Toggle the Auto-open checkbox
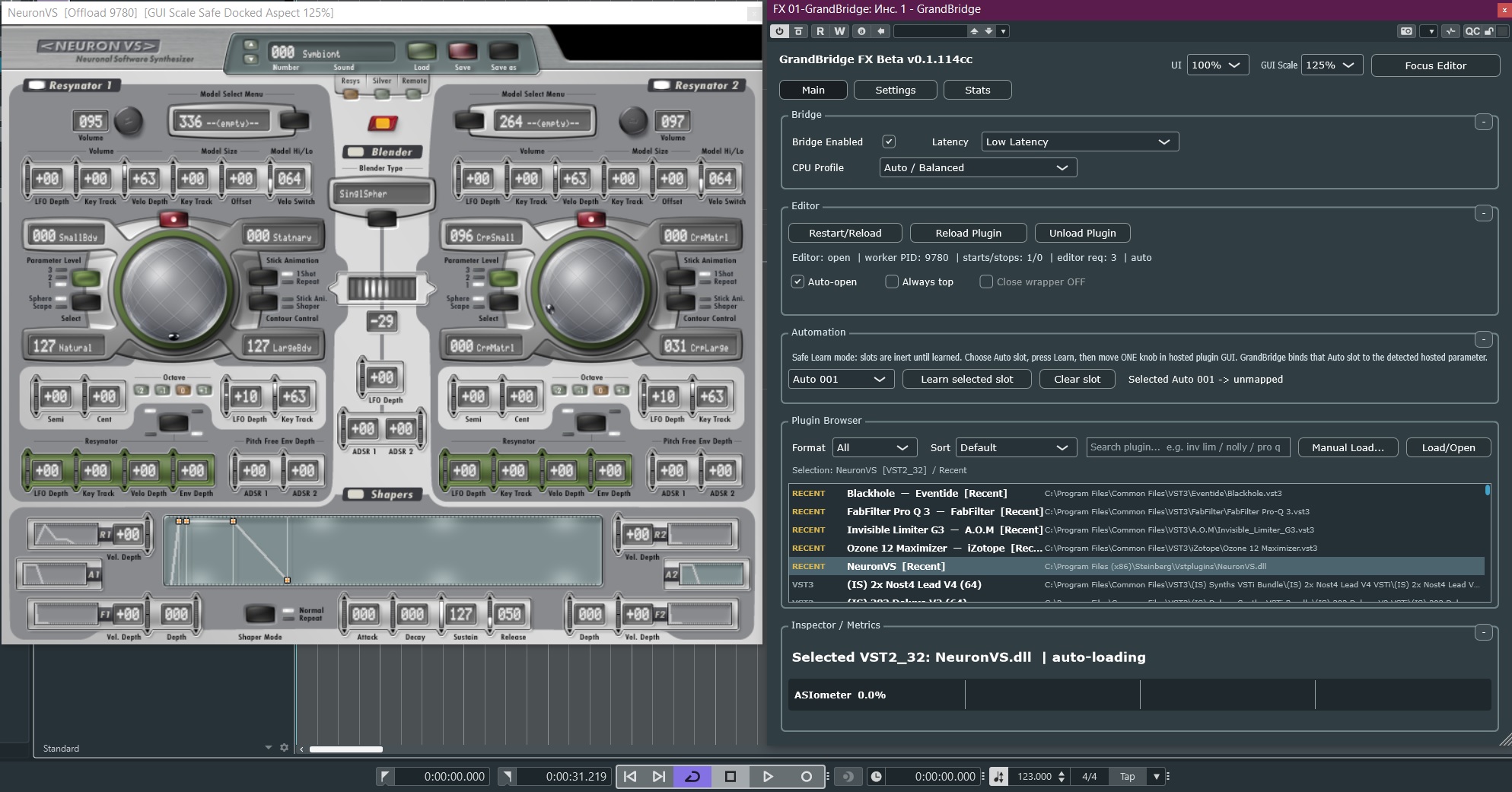 coord(797,281)
